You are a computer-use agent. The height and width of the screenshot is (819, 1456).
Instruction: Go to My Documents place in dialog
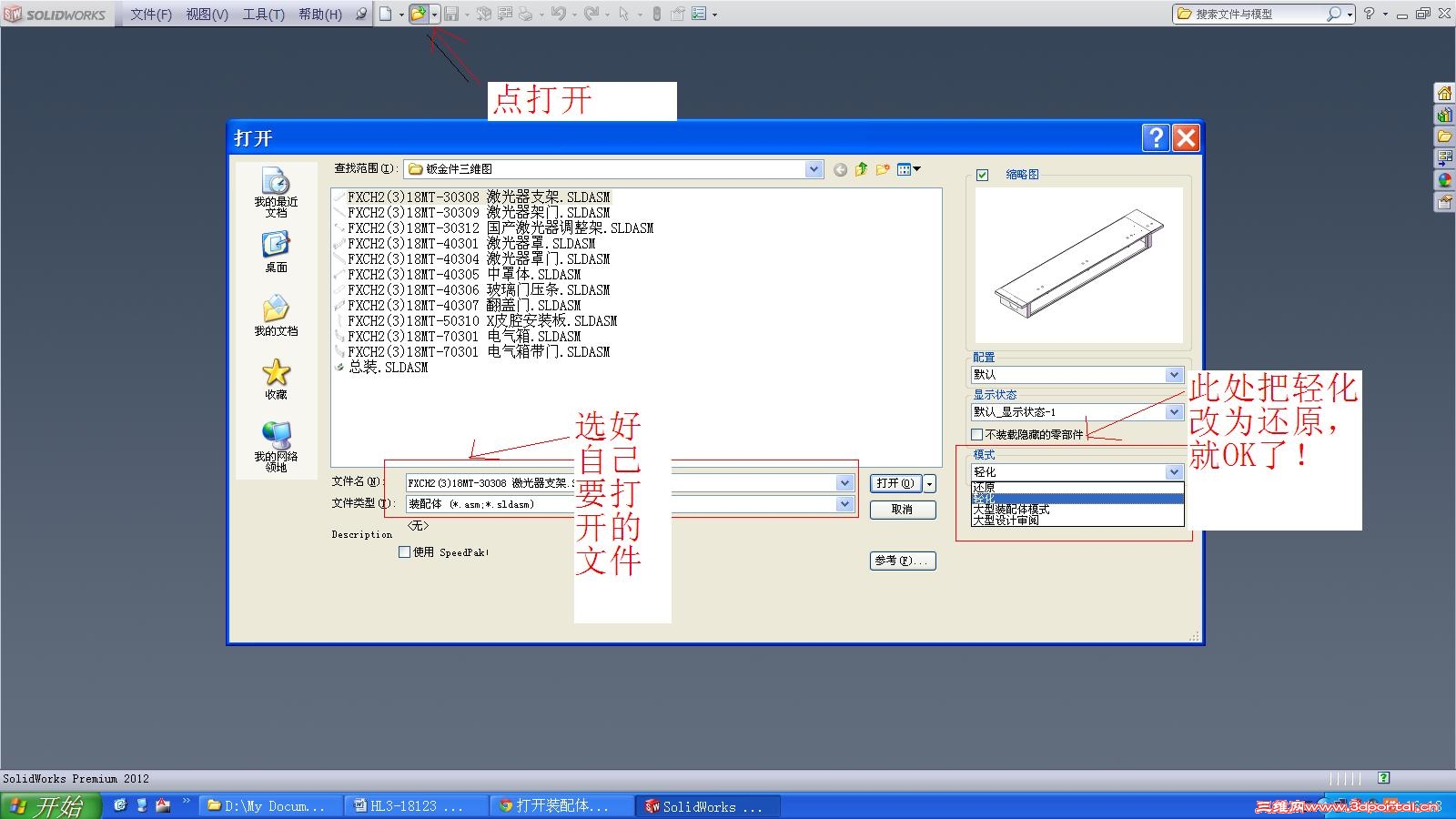pos(276,316)
